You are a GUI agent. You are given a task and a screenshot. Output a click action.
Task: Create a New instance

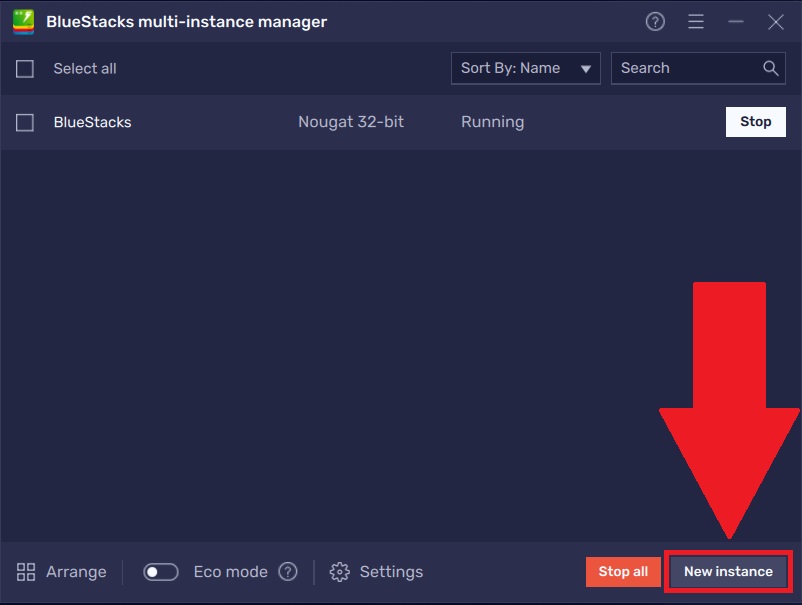(x=728, y=571)
